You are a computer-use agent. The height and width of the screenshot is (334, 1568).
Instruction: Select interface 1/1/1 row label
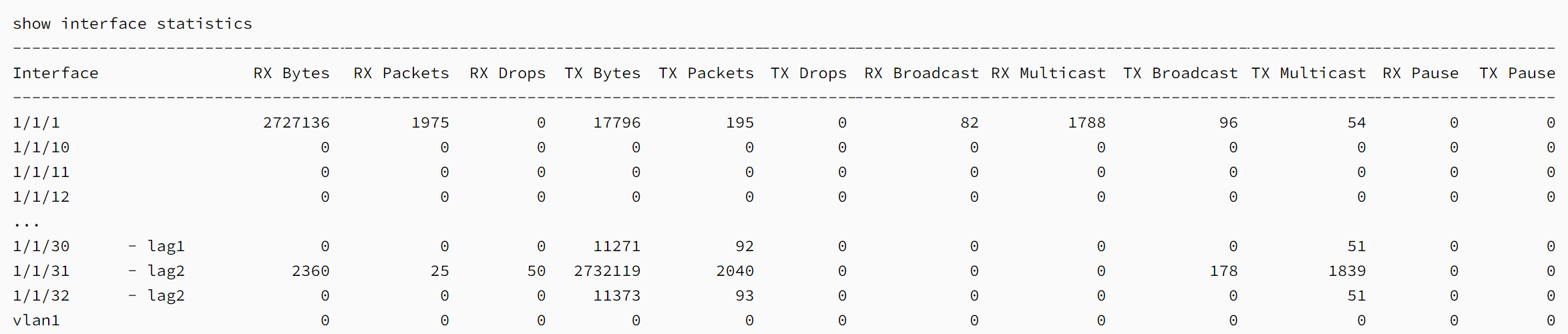click(36, 123)
